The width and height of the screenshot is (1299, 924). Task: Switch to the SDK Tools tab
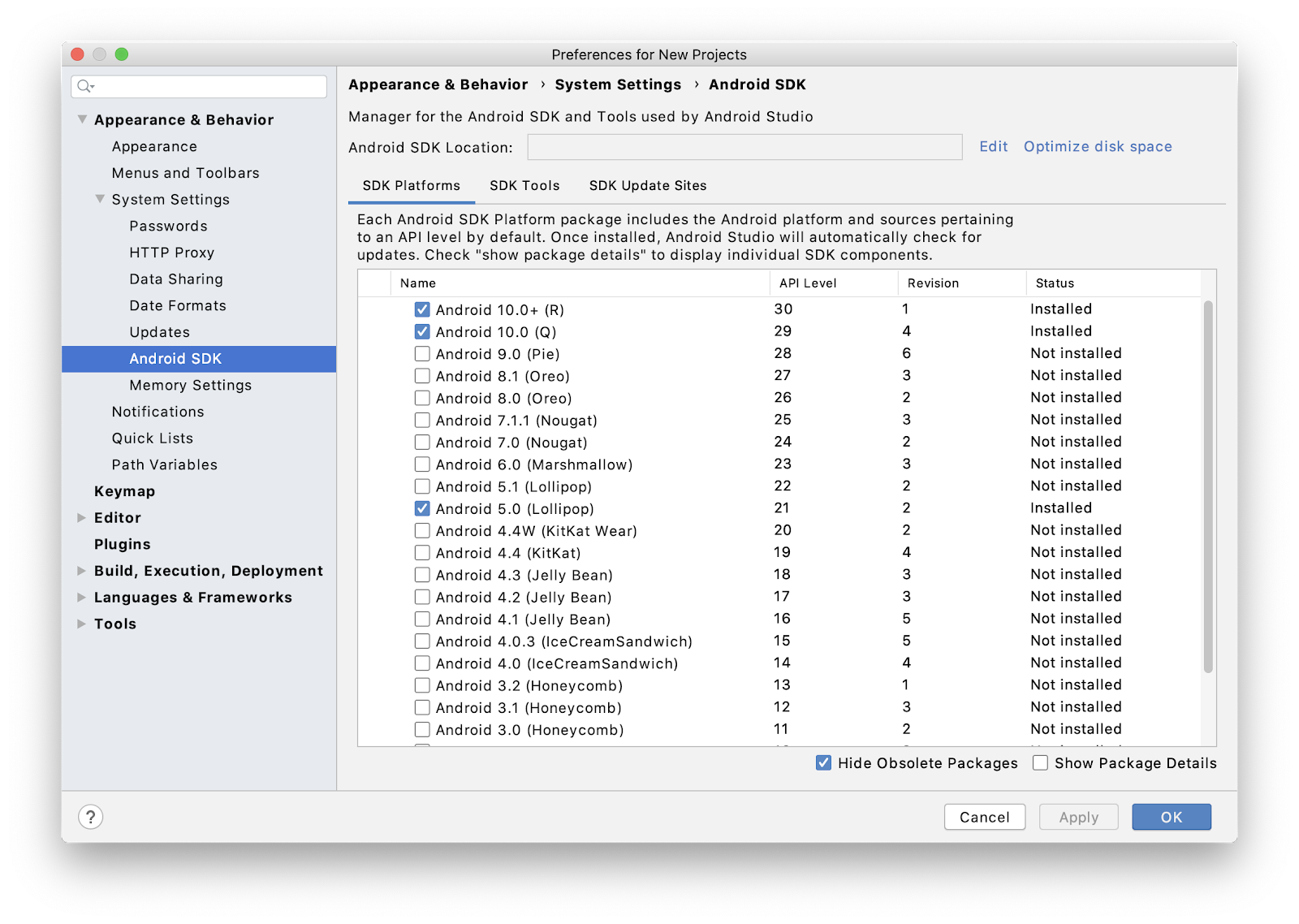tap(524, 186)
